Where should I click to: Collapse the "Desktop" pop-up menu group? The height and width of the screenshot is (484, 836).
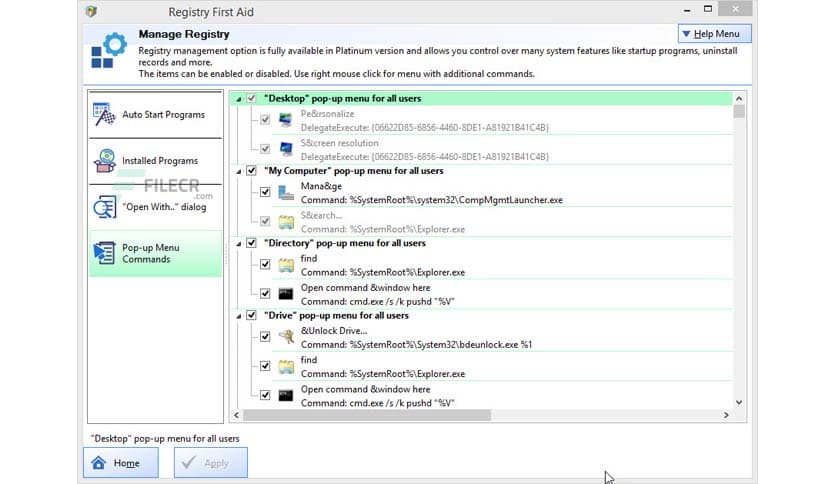(x=238, y=99)
